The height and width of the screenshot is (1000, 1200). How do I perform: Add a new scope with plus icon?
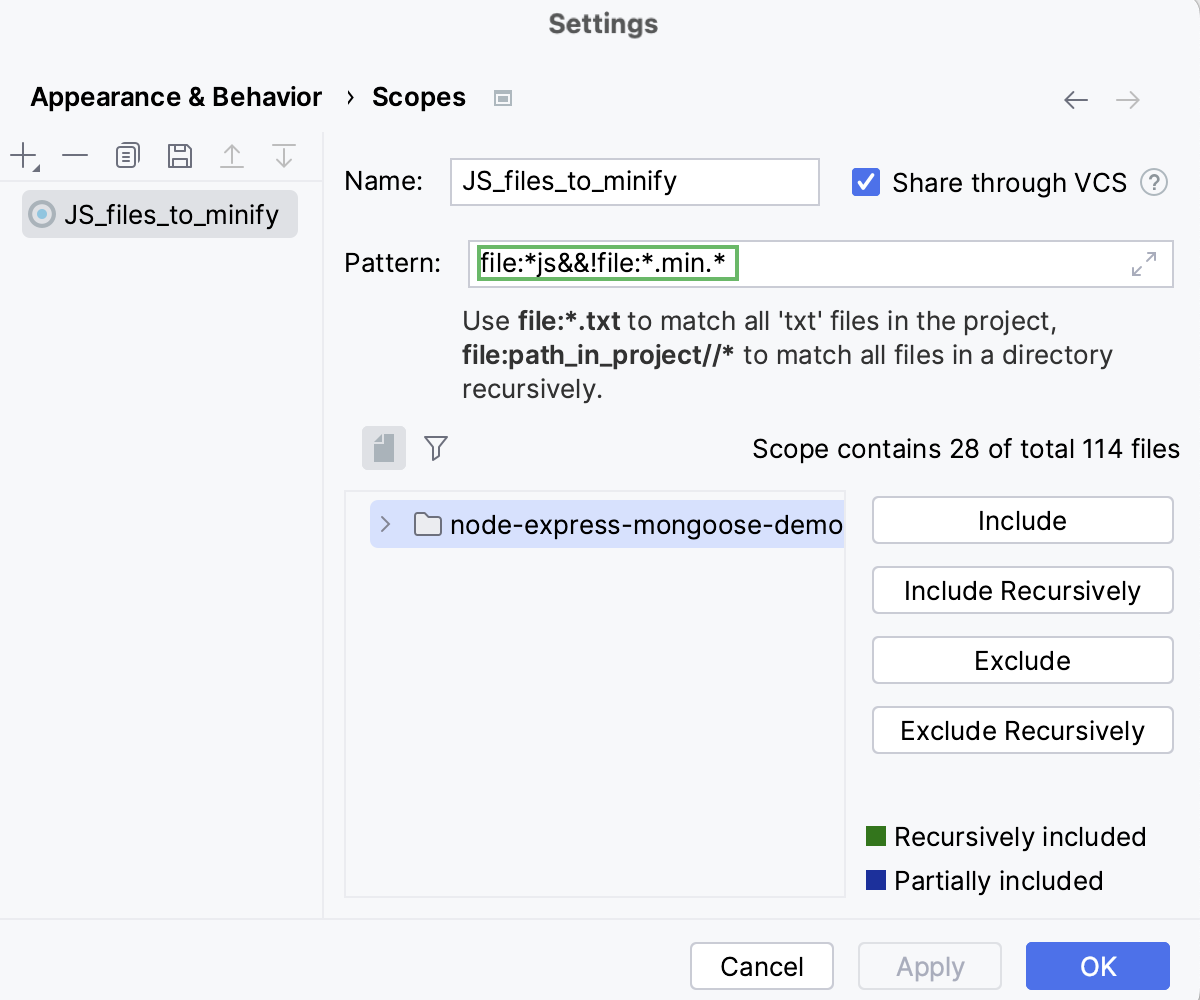coord(22,156)
